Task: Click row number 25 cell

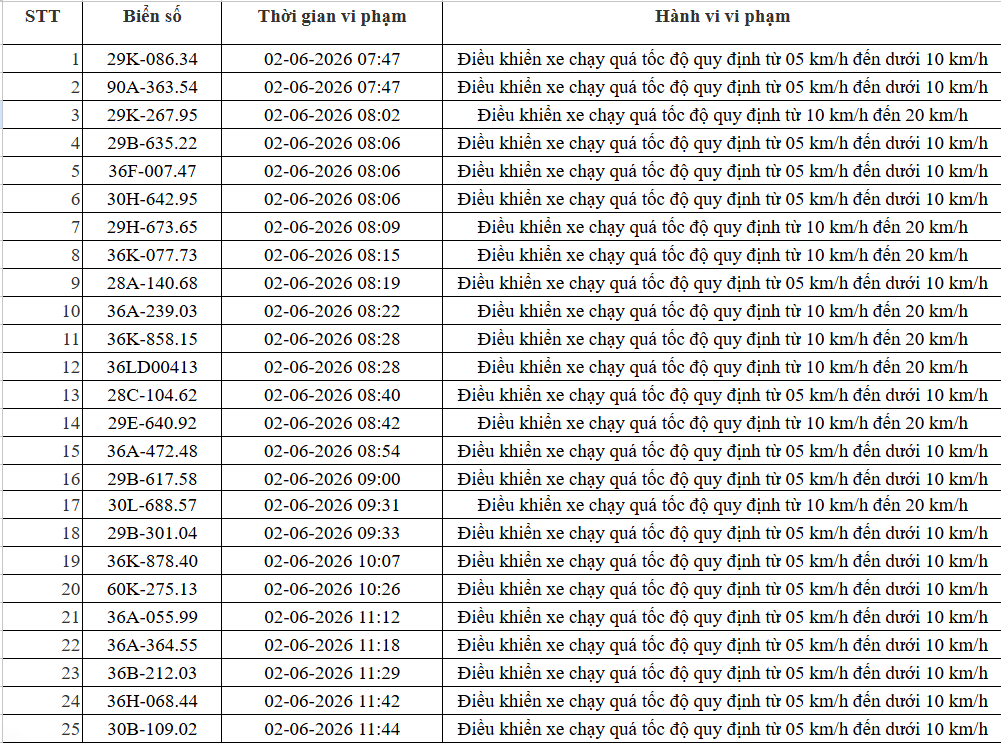Action: point(42,728)
